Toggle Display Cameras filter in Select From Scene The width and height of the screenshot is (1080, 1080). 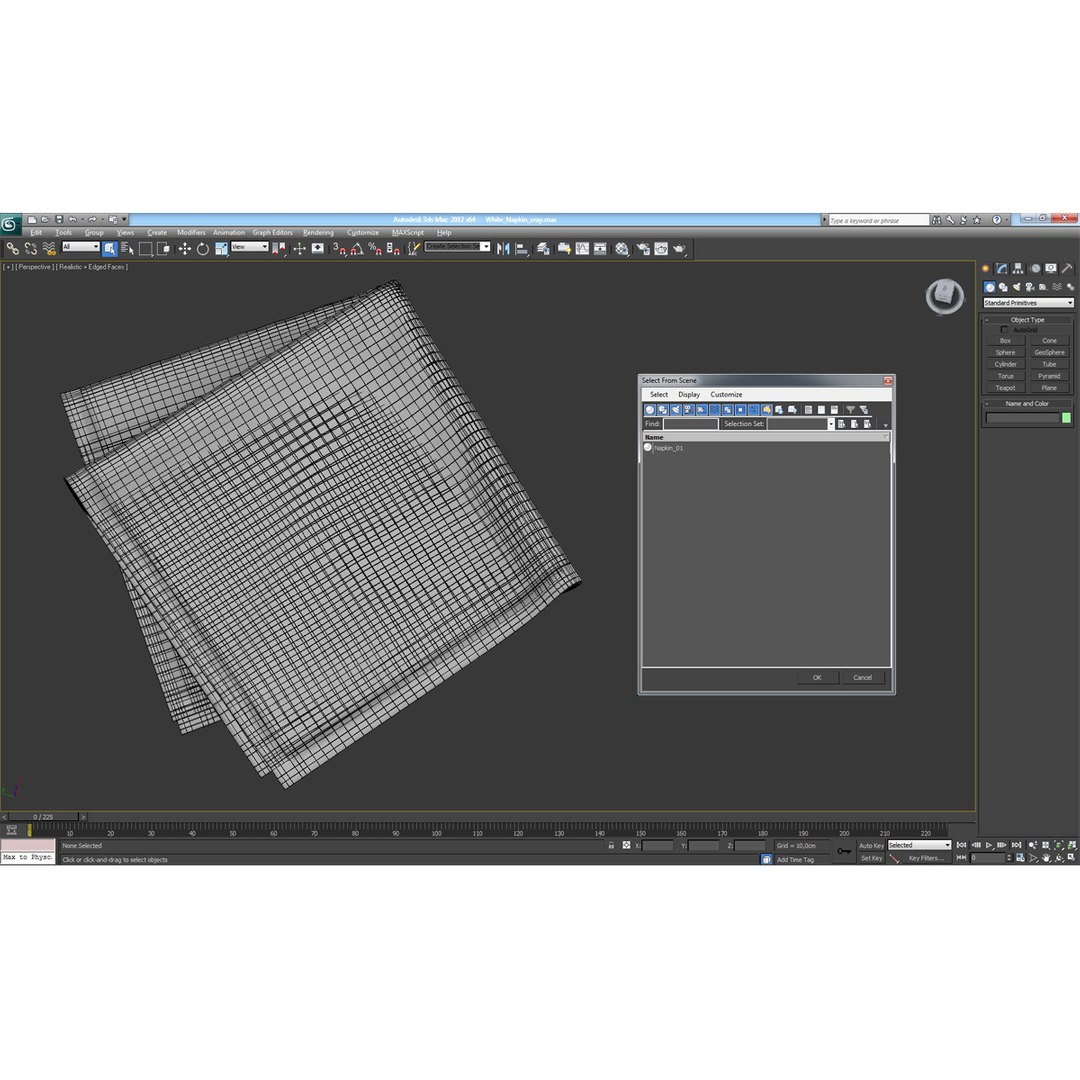[689, 410]
